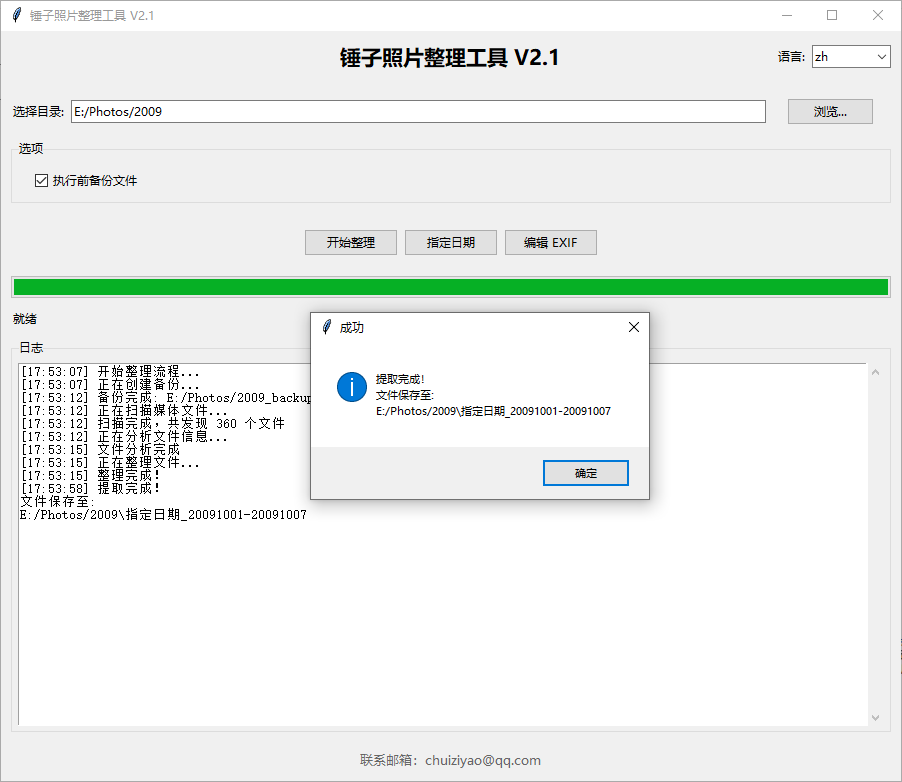Maximize the main application window
The image size is (902, 782).
coord(832,15)
